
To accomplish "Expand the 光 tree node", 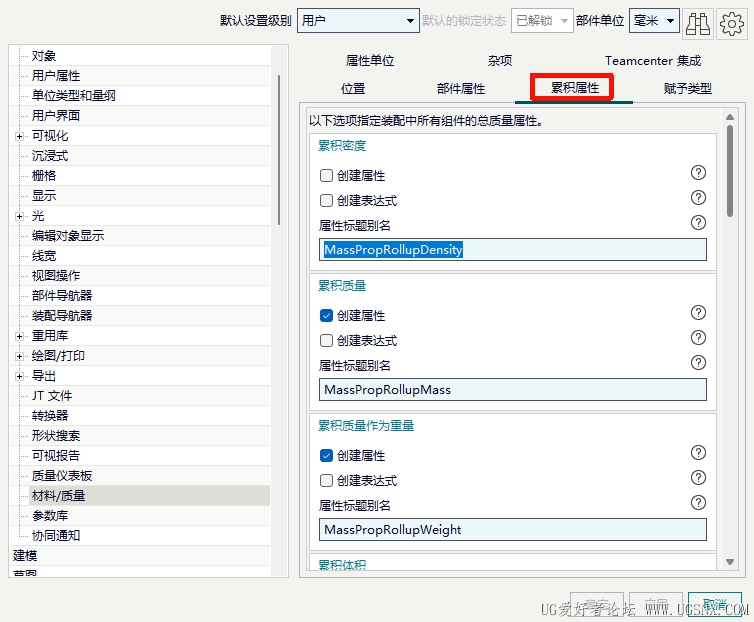I will [x=19, y=216].
